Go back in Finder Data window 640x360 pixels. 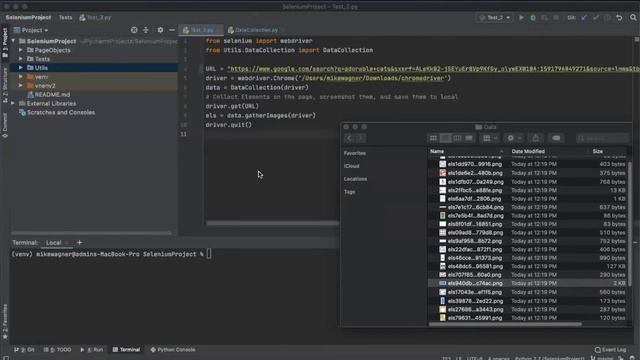tap(349, 138)
